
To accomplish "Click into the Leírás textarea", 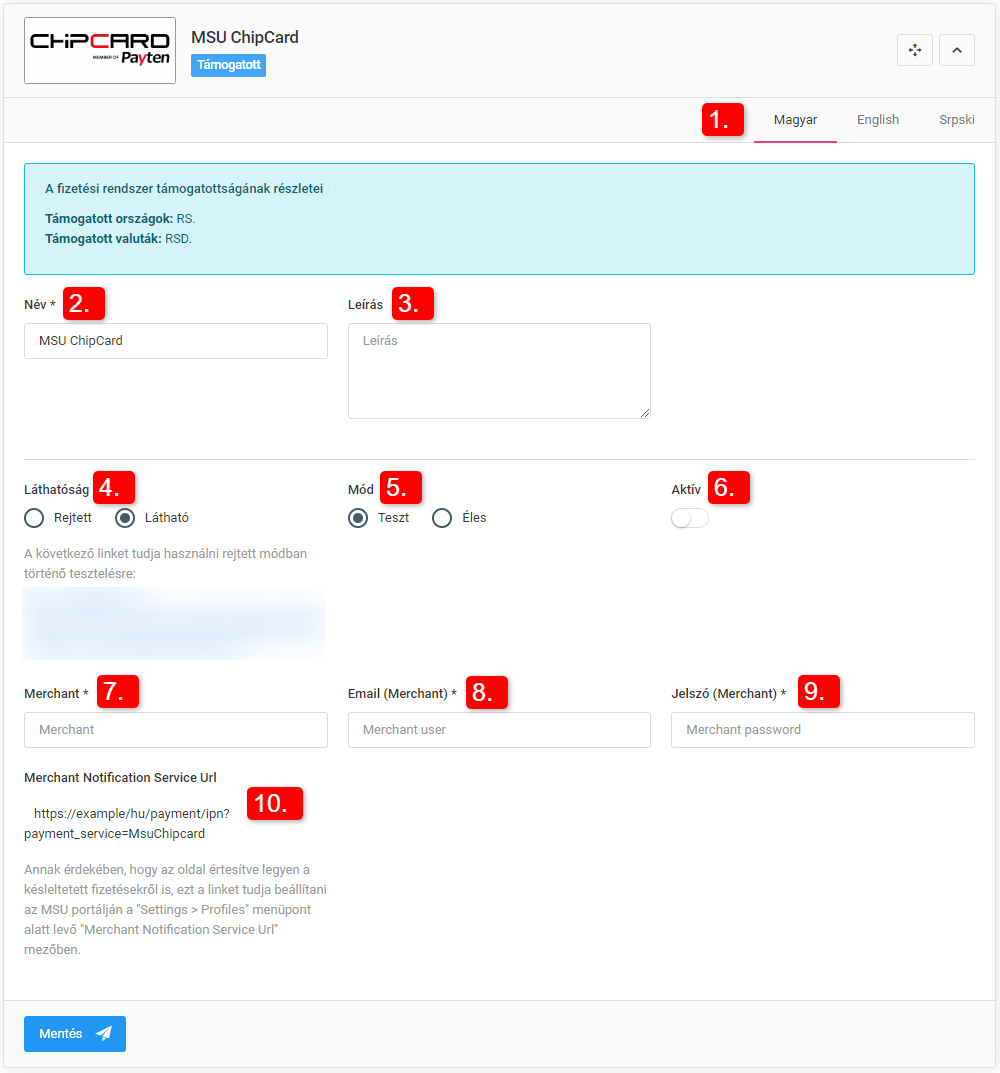I will click(x=499, y=370).
